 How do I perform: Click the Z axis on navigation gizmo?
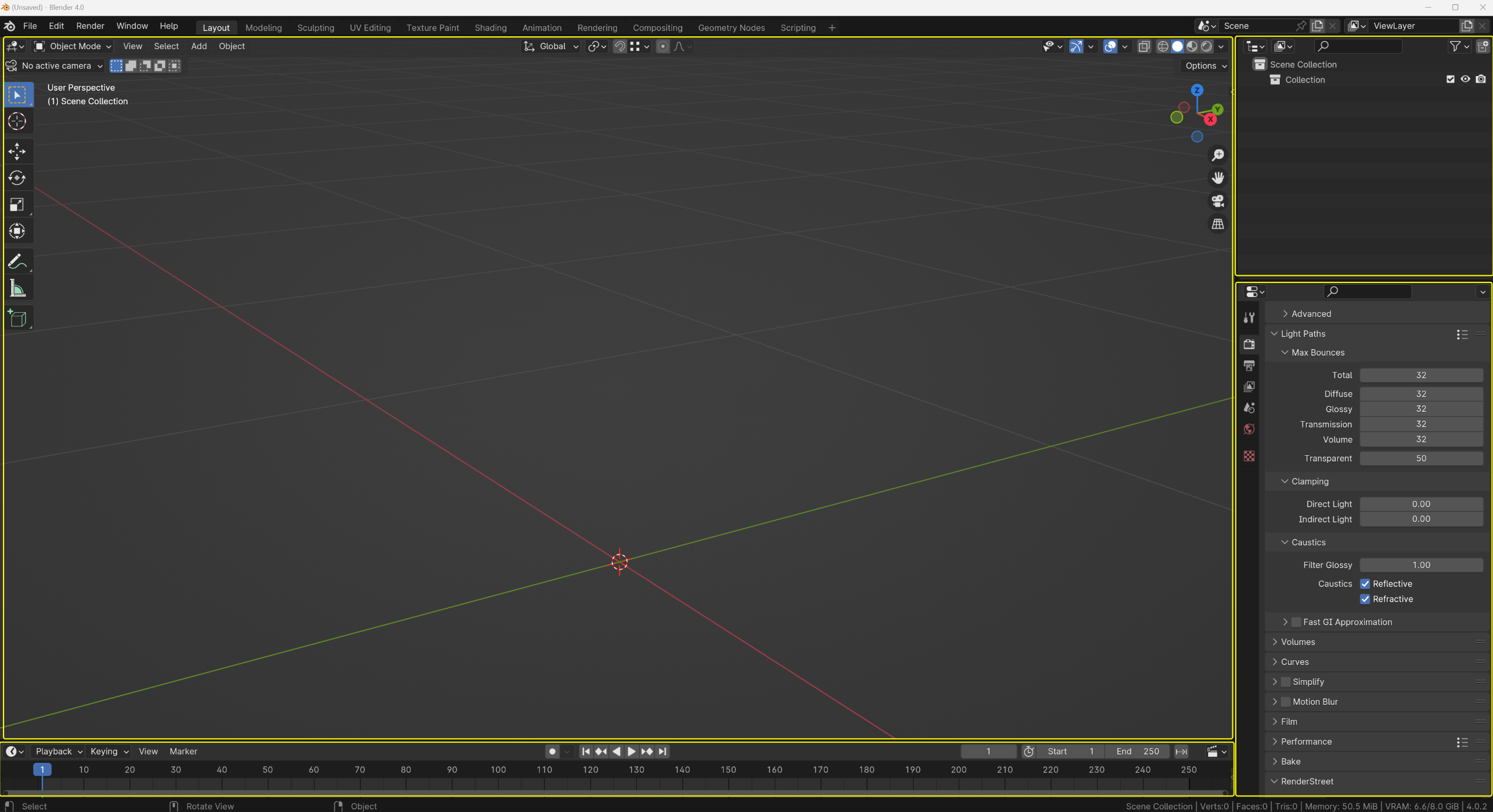coord(1197,90)
